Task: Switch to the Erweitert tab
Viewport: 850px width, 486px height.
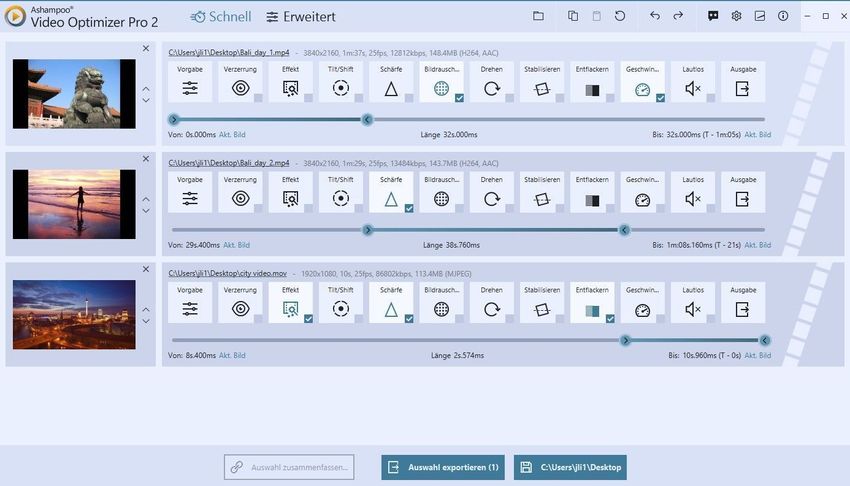Action: [301, 16]
